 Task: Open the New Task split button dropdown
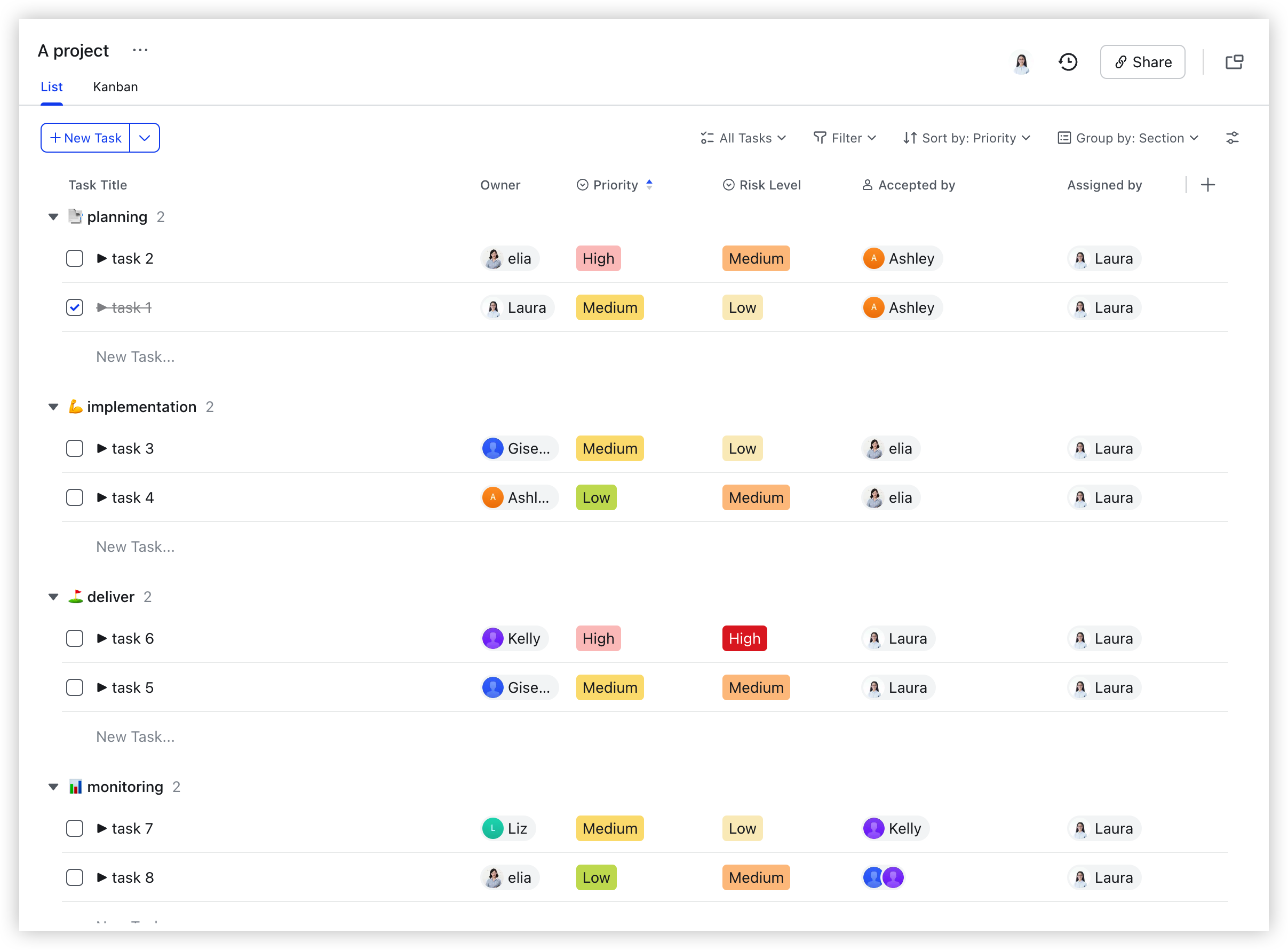[144, 138]
